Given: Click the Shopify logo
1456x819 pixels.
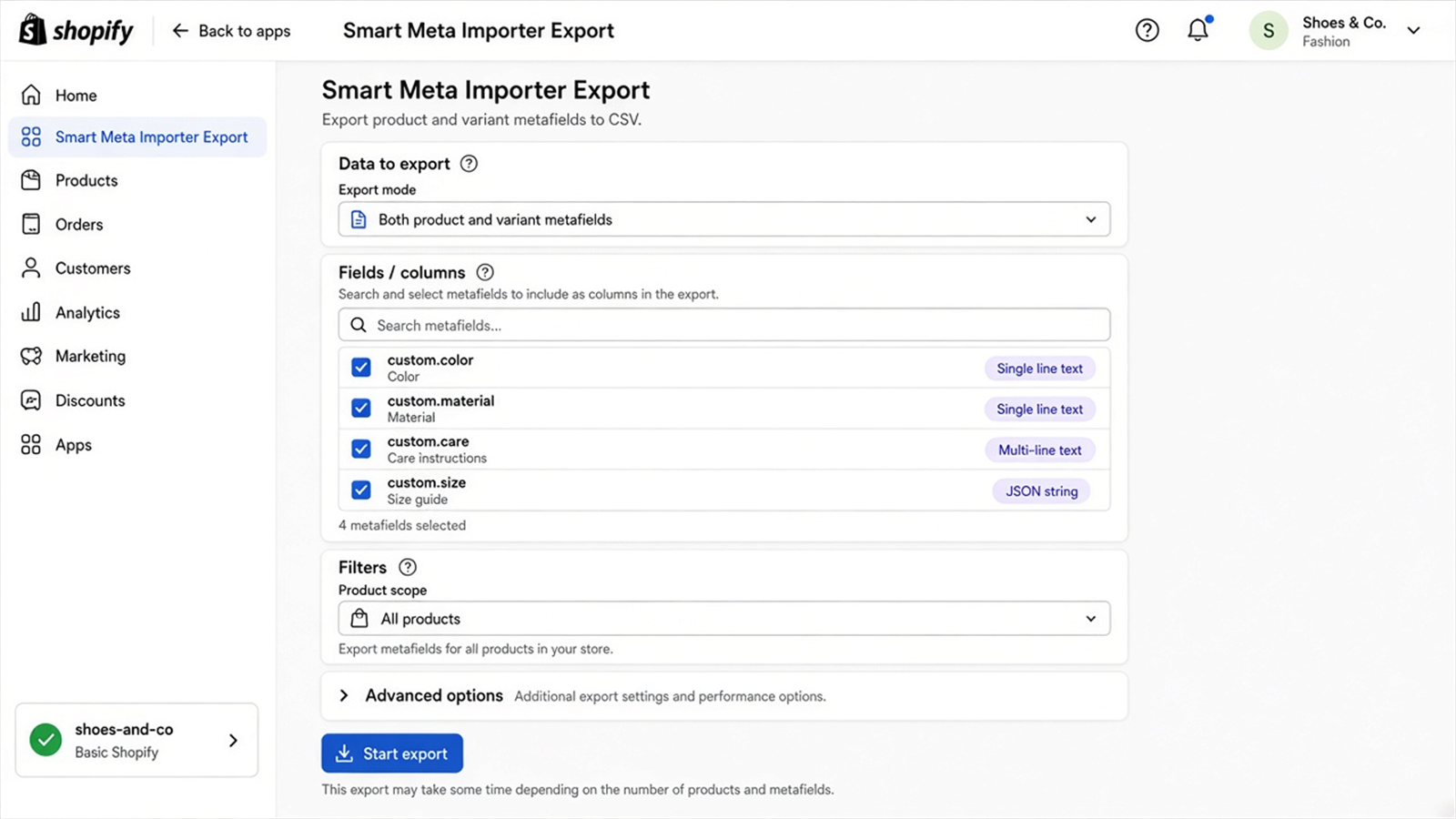Looking at the screenshot, I should pyautogui.click(x=76, y=30).
